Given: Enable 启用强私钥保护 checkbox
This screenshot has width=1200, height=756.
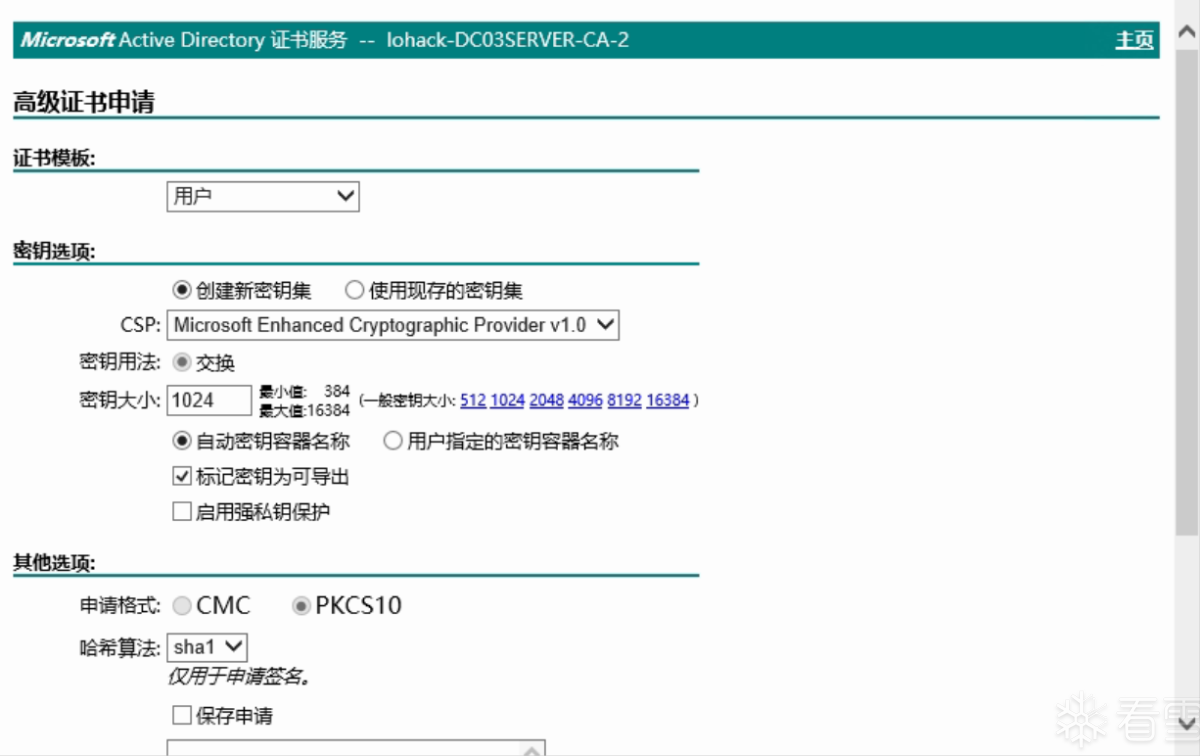Looking at the screenshot, I should coord(181,512).
